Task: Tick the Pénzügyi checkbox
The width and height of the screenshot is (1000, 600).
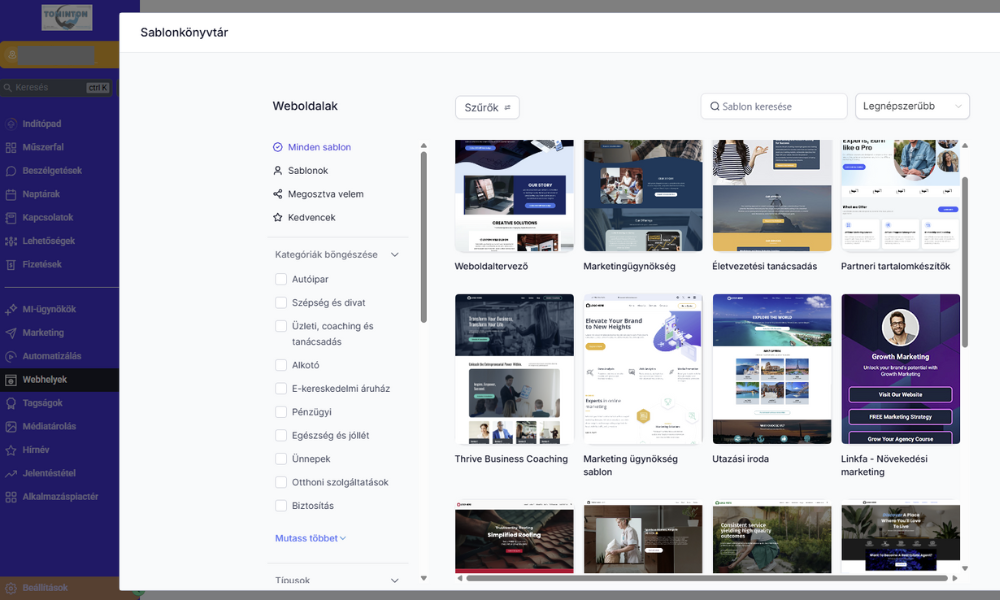Action: [281, 412]
